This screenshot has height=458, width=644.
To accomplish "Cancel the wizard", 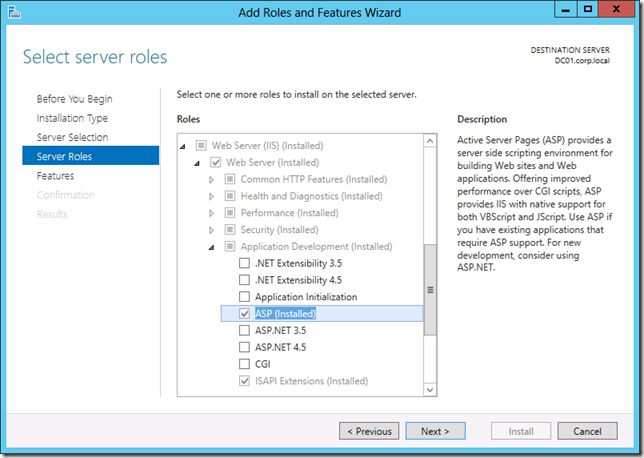I will coord(587,432).
